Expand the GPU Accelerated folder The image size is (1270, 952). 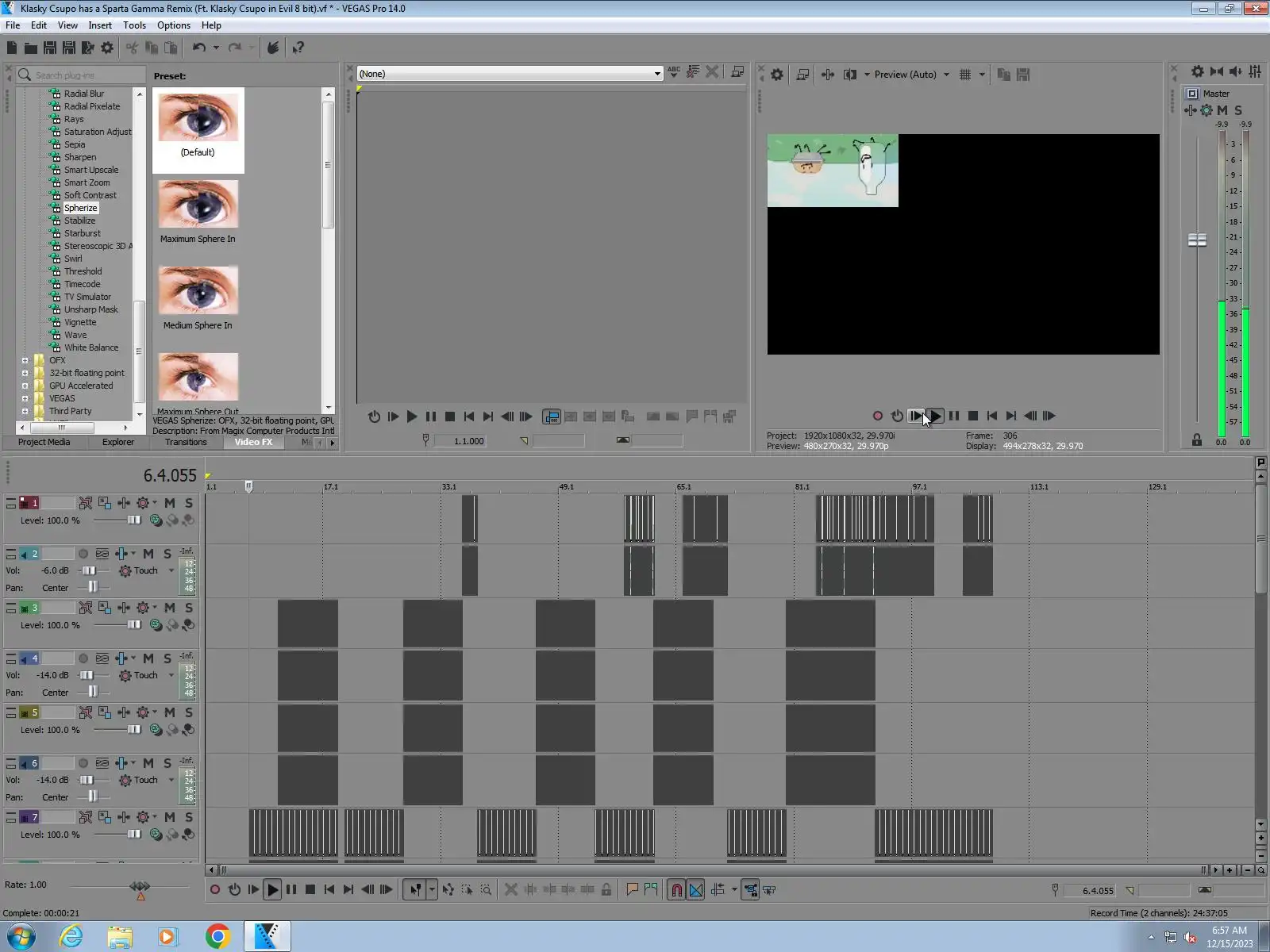click(25, 386)
